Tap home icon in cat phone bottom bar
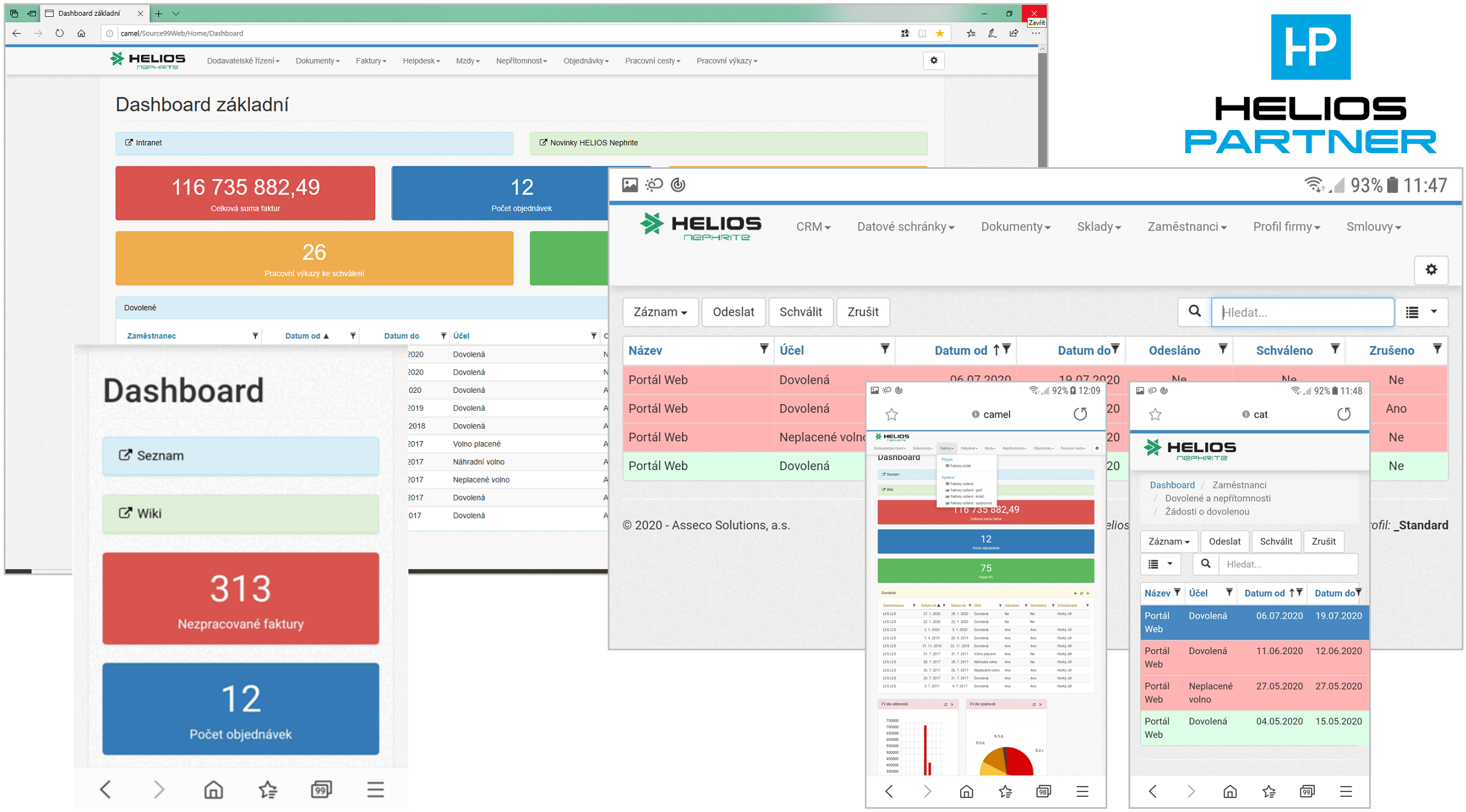This screenshot has height=812, width=1466. pos(1229,791)
